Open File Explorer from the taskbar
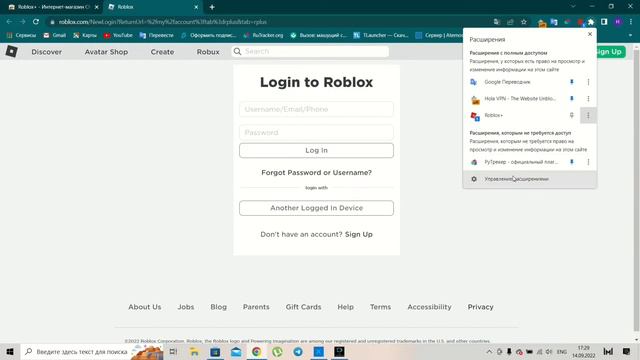 [194, 352]
